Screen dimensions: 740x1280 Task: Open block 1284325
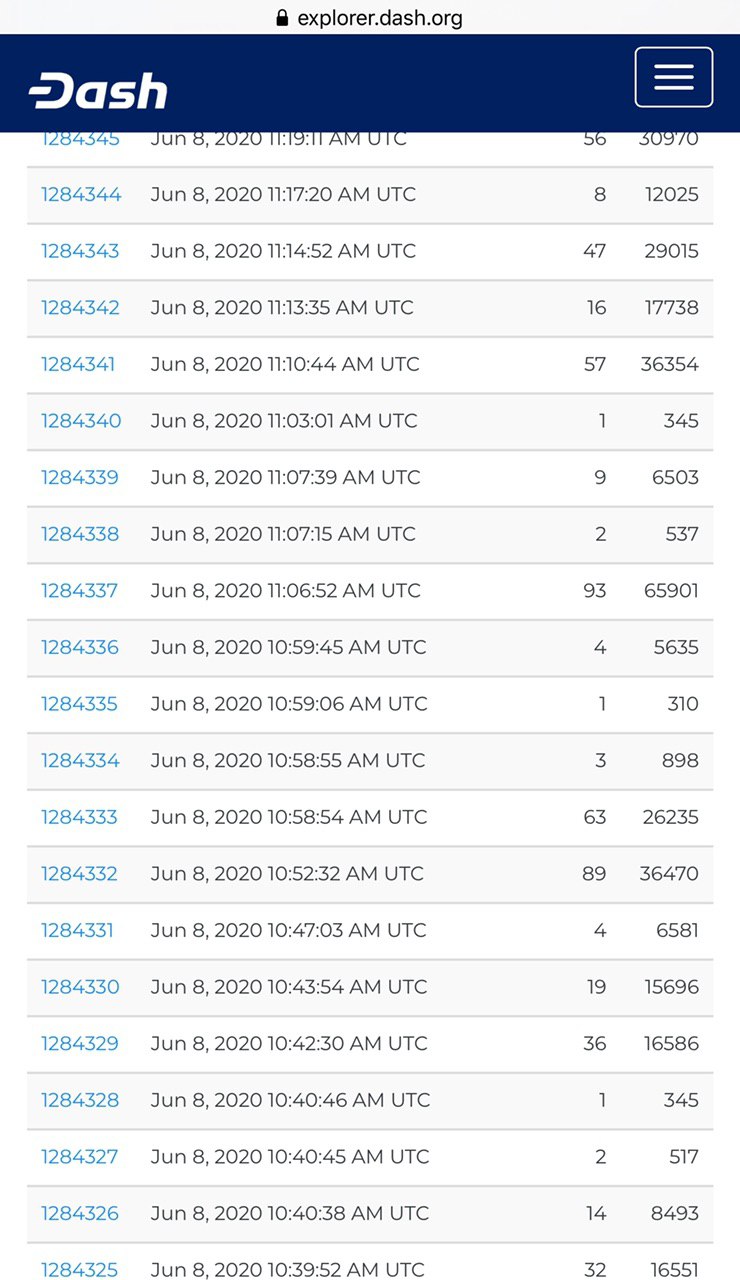click(x=79, y=1270)
